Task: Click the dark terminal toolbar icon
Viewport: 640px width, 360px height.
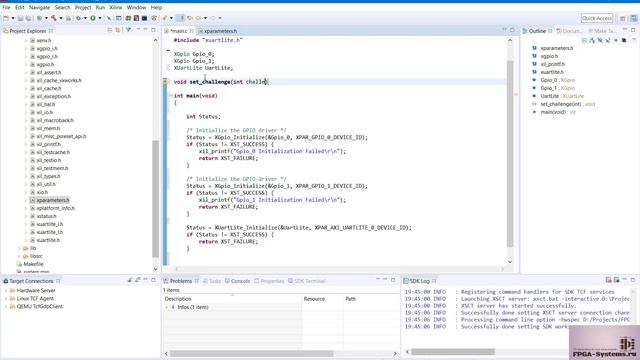Action: 144,18
